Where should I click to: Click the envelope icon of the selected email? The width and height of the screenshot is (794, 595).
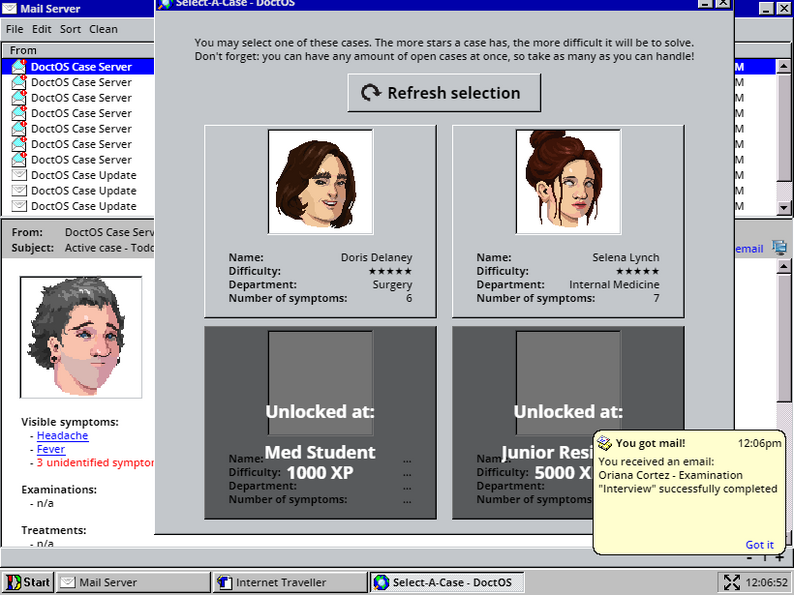point(19,66)
